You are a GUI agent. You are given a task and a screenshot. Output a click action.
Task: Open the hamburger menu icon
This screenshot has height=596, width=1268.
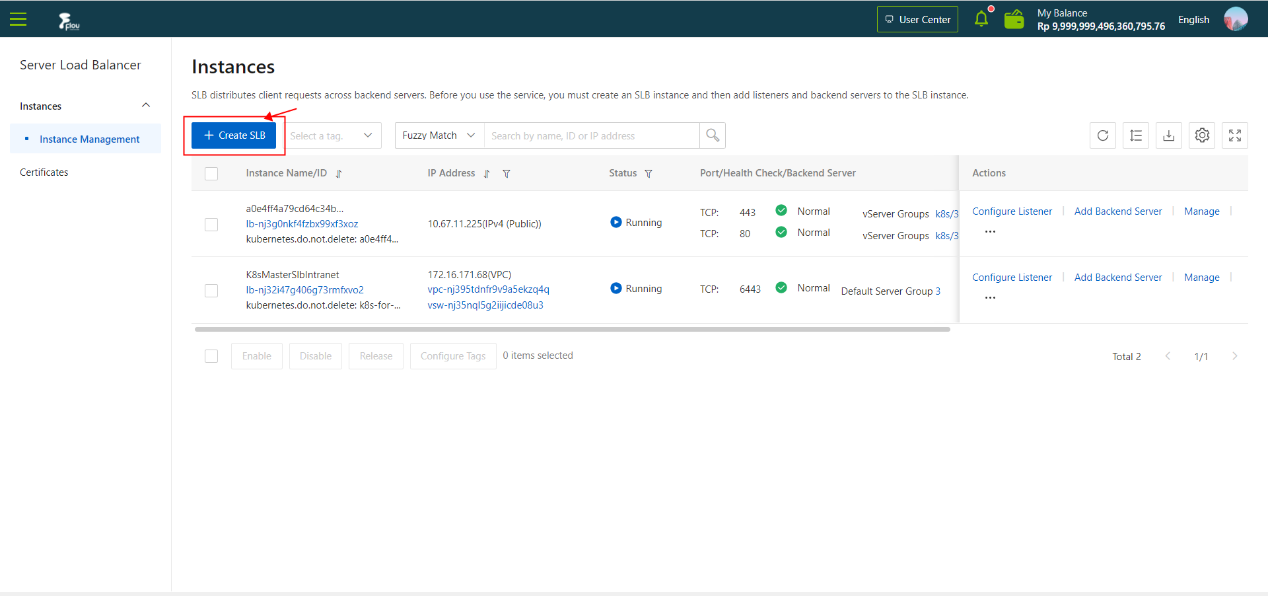18,19
